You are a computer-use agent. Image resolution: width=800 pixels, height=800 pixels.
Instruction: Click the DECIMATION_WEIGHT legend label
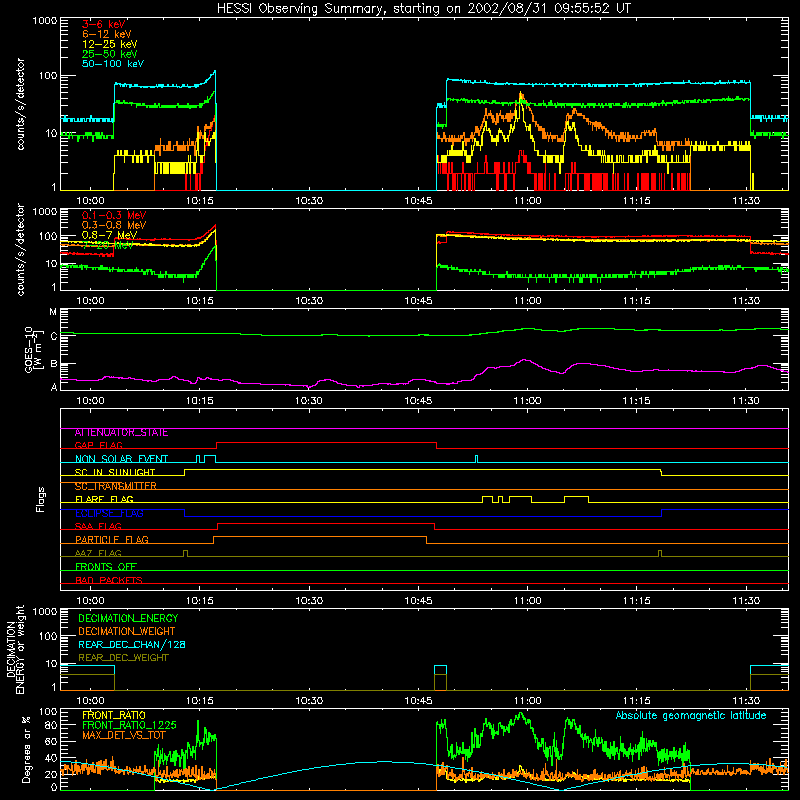coord(127,632)
